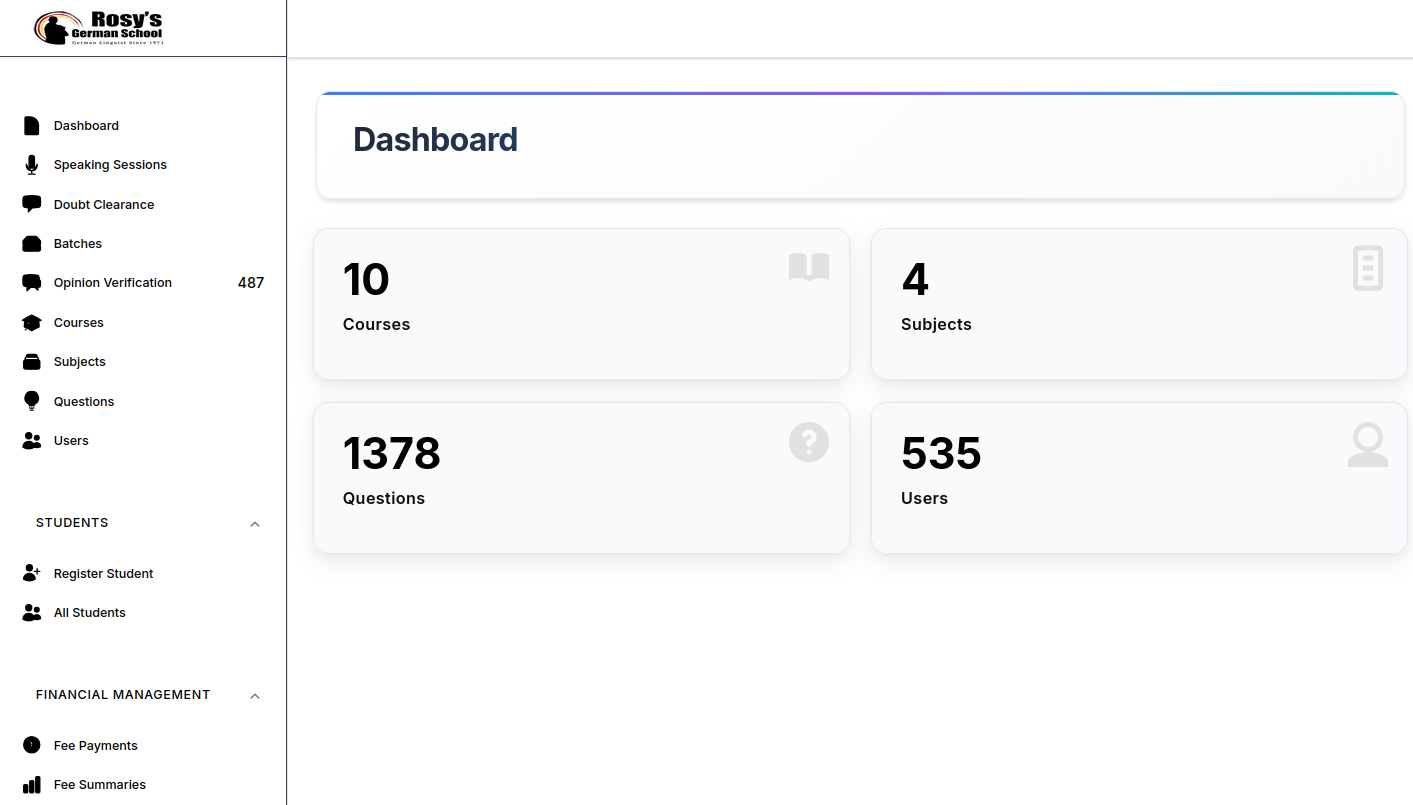Collapse the FINANCIAL MANAGEMENT section
This screenshot has width=1413, height=805.
(255, 695)
